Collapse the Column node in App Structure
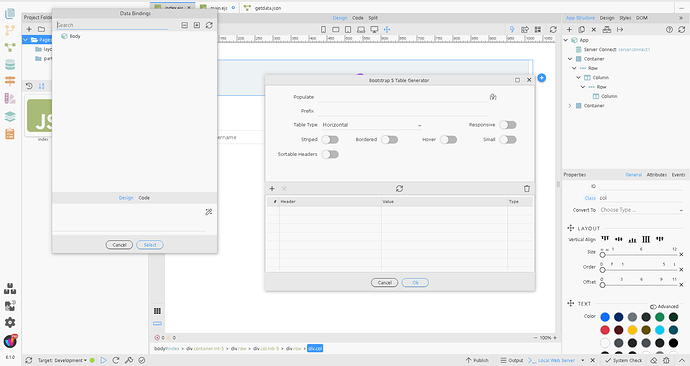The height and width of the screenshot is (366, 690). click(x=579, y=77)
